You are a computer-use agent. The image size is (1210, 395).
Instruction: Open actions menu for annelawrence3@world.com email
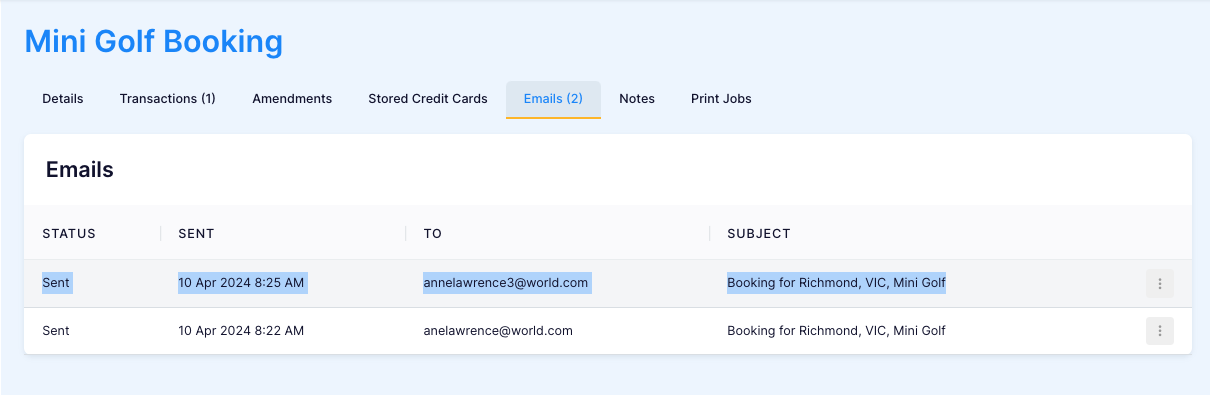point(1160,284)
